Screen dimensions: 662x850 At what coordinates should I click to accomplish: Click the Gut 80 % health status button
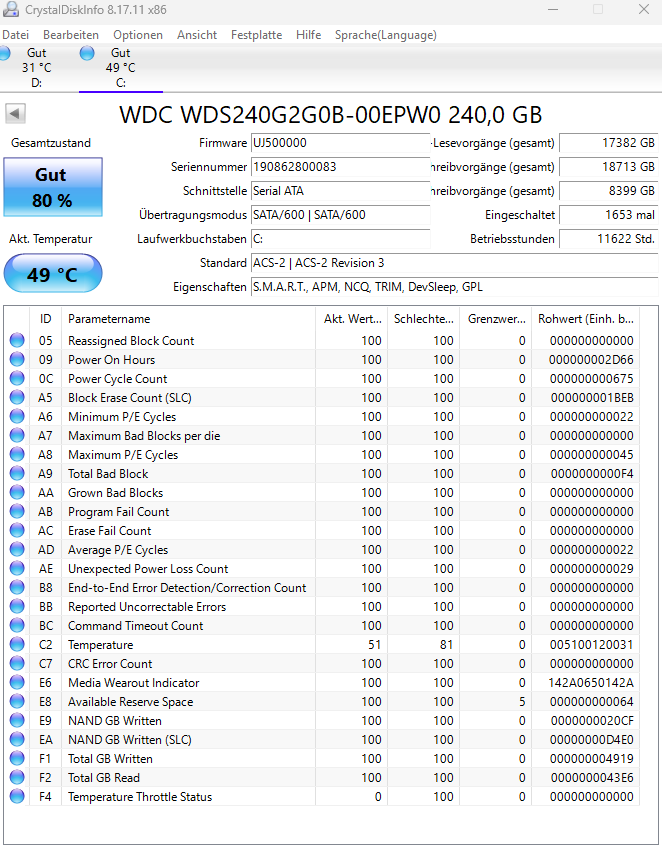click(x=53, y=187)
